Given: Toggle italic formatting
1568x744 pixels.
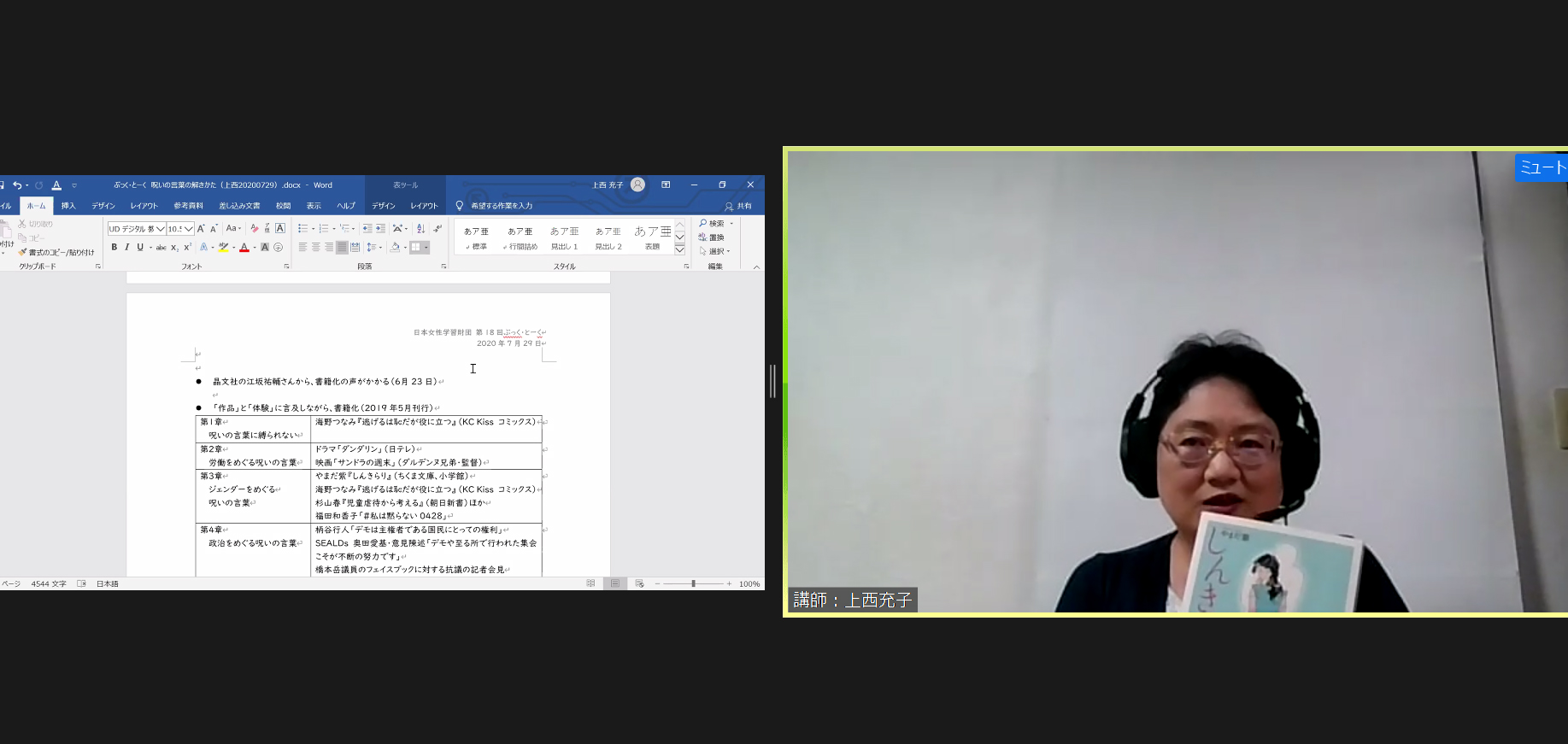Looking at the screenshot, I should (127, 247).
